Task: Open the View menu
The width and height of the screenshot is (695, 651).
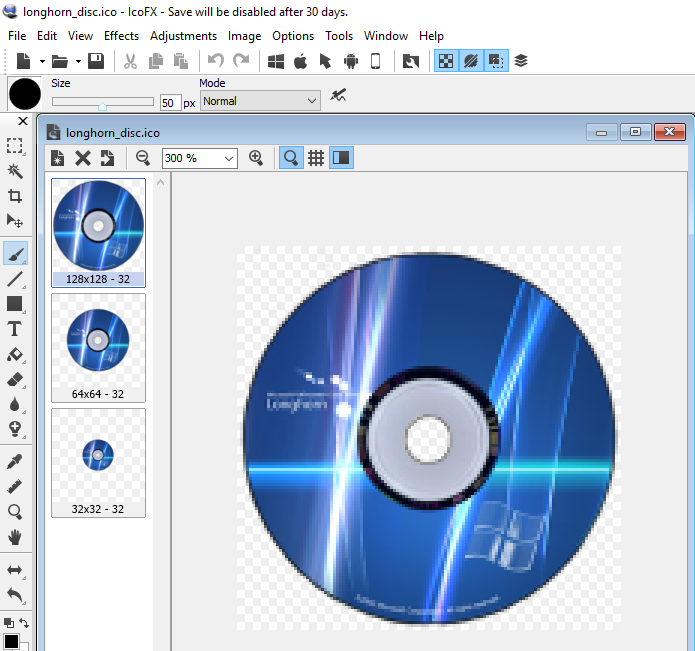Action: point(80,36)
